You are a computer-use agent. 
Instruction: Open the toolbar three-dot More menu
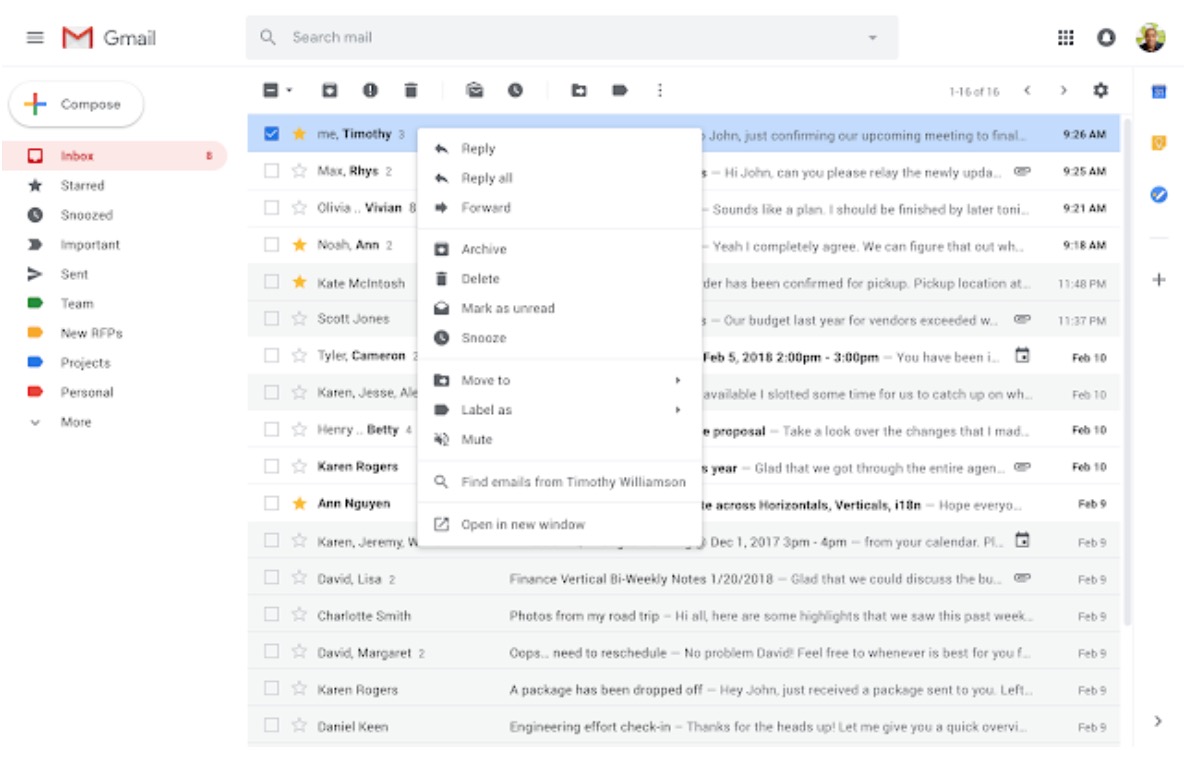(659, 91)
